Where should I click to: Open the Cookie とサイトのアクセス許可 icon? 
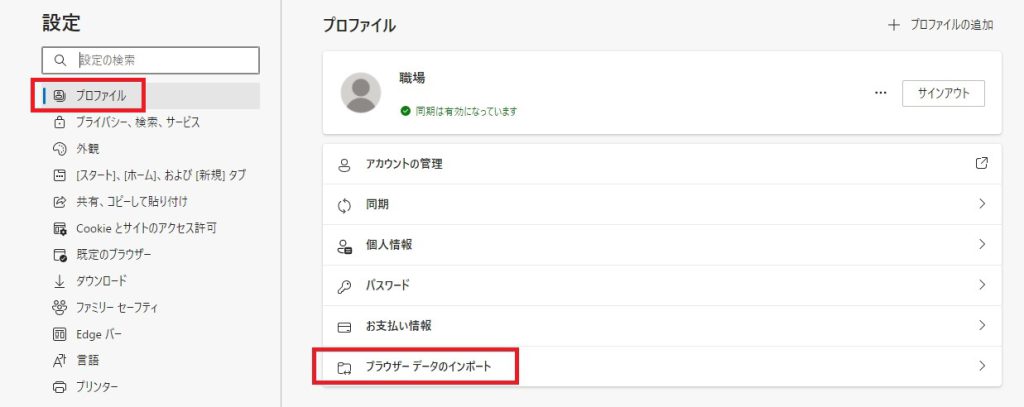pyautogui.click(x=59, y=228)
